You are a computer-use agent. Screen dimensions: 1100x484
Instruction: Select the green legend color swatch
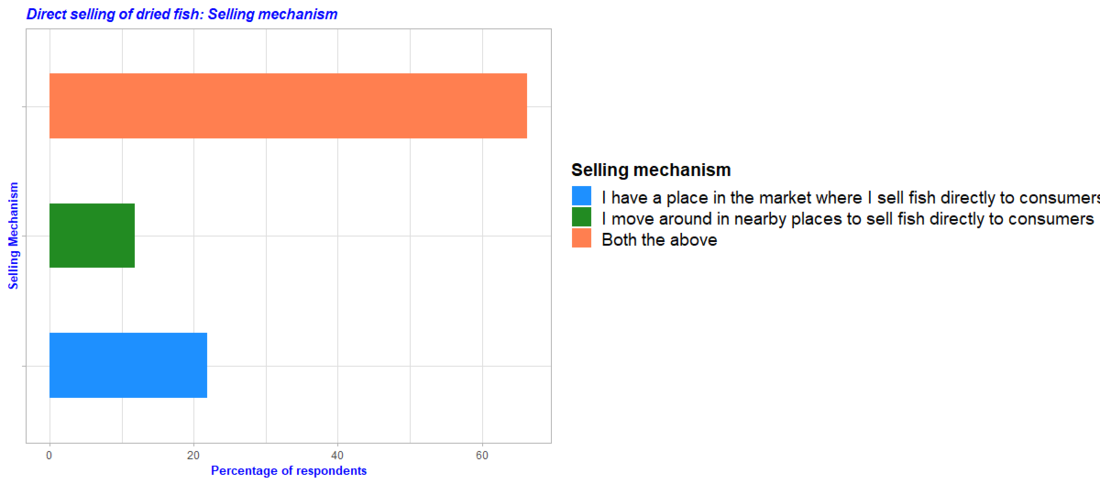[582, 218]
